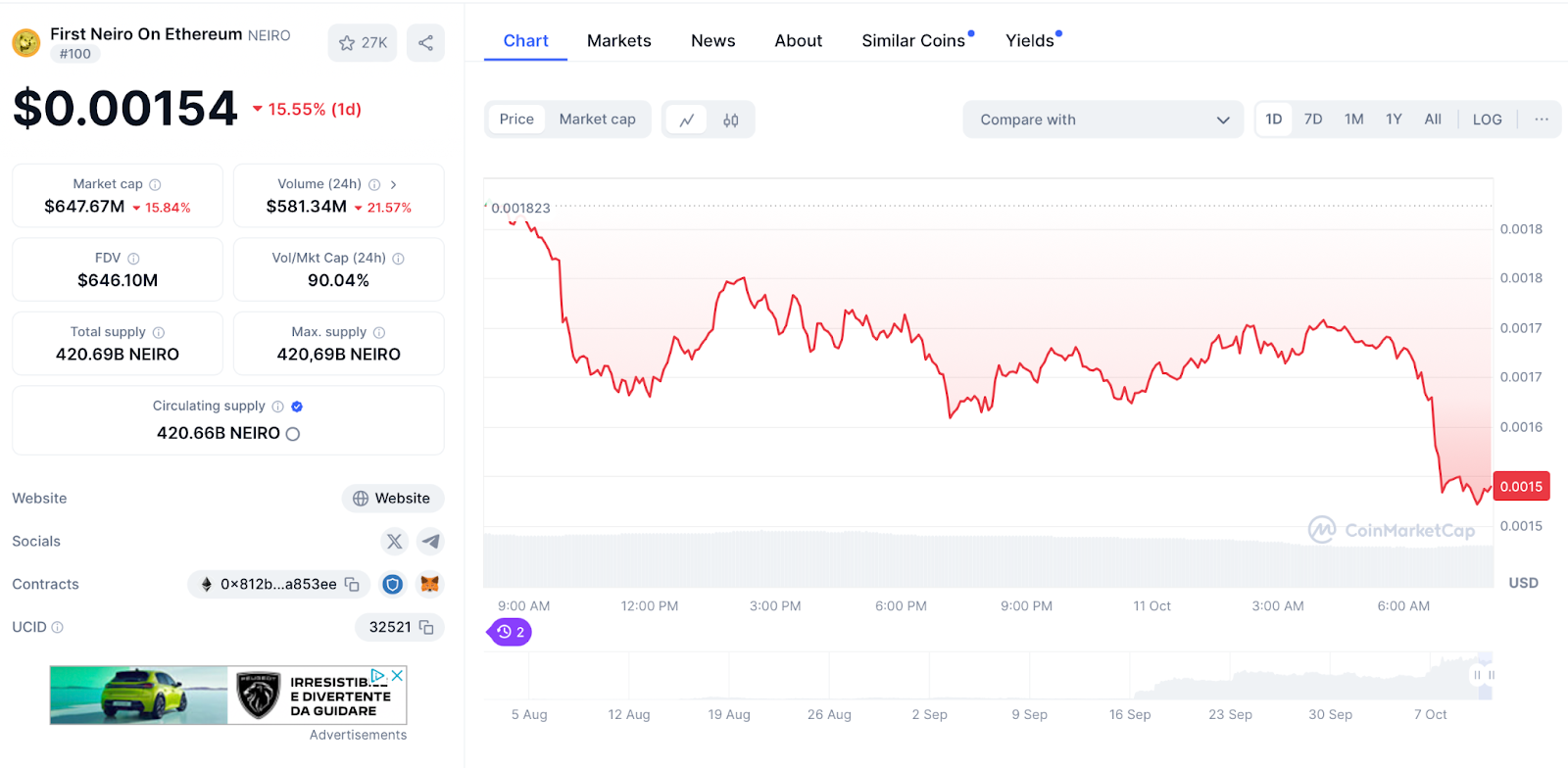Show Volume (24h) info tooltip icon
The width and height of the screenshot is (1568, 768).
374,184
